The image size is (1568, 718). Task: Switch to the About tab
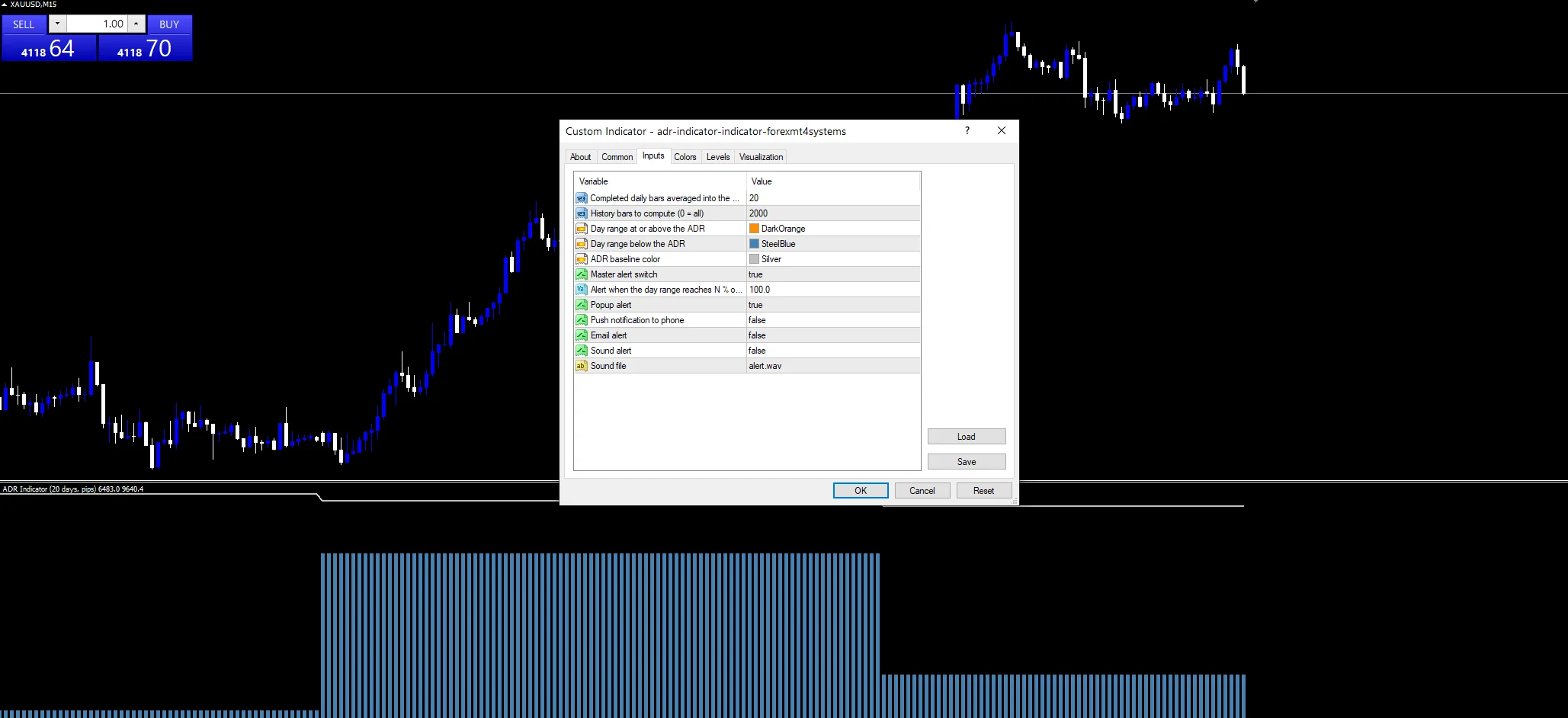[581, 157]
